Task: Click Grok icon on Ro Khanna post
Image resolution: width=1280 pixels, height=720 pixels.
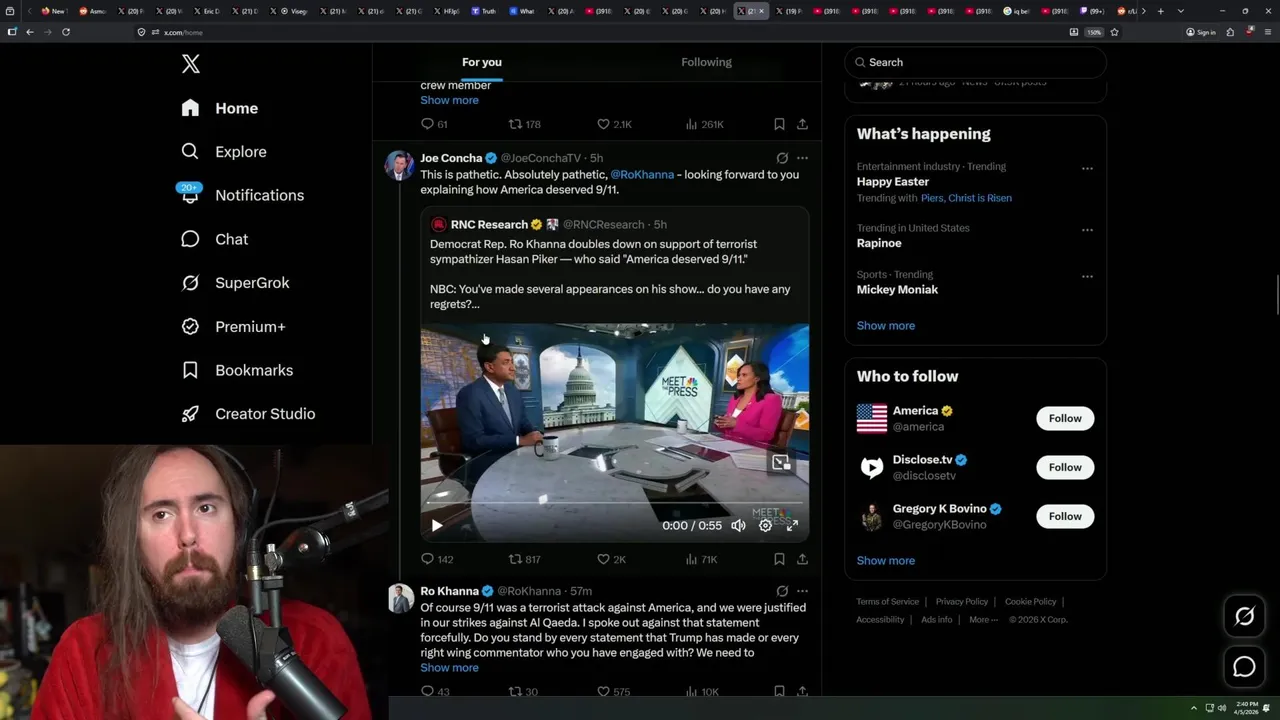Action: [782, 591]
